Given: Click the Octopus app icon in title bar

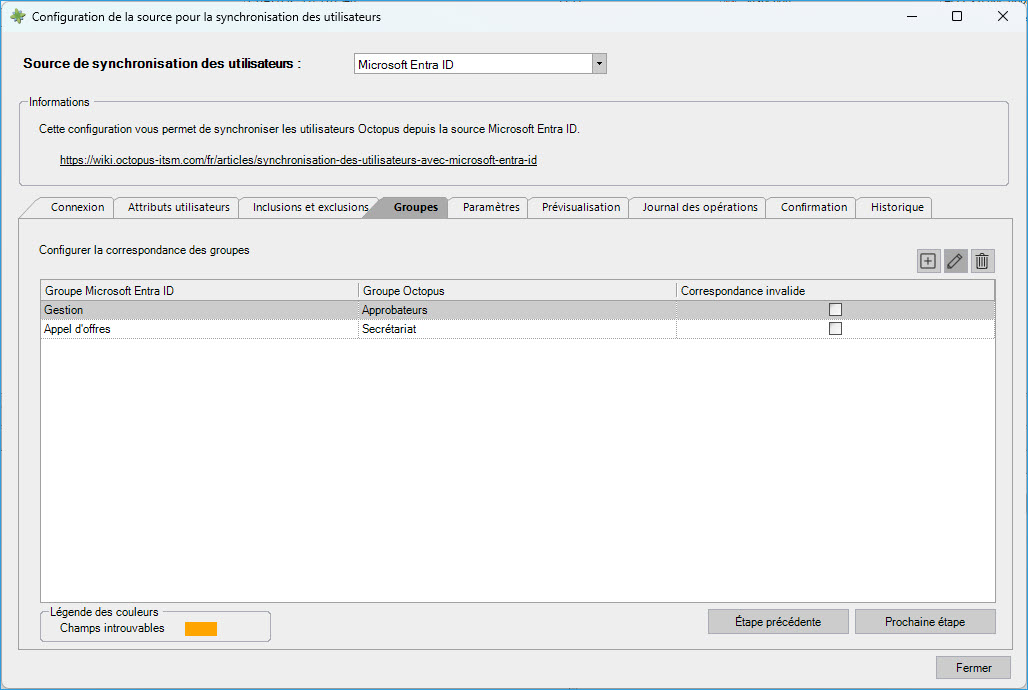Looking at the screenshot, I should [17, 17].
